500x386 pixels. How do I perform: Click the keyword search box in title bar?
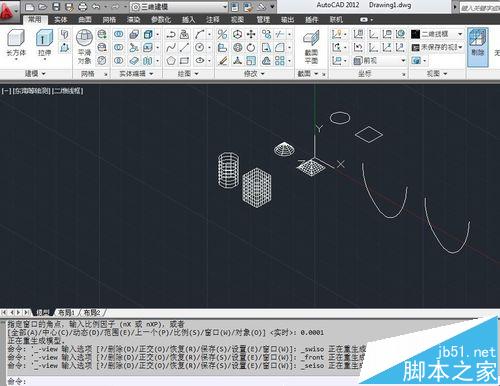click(x=480, y=7)
